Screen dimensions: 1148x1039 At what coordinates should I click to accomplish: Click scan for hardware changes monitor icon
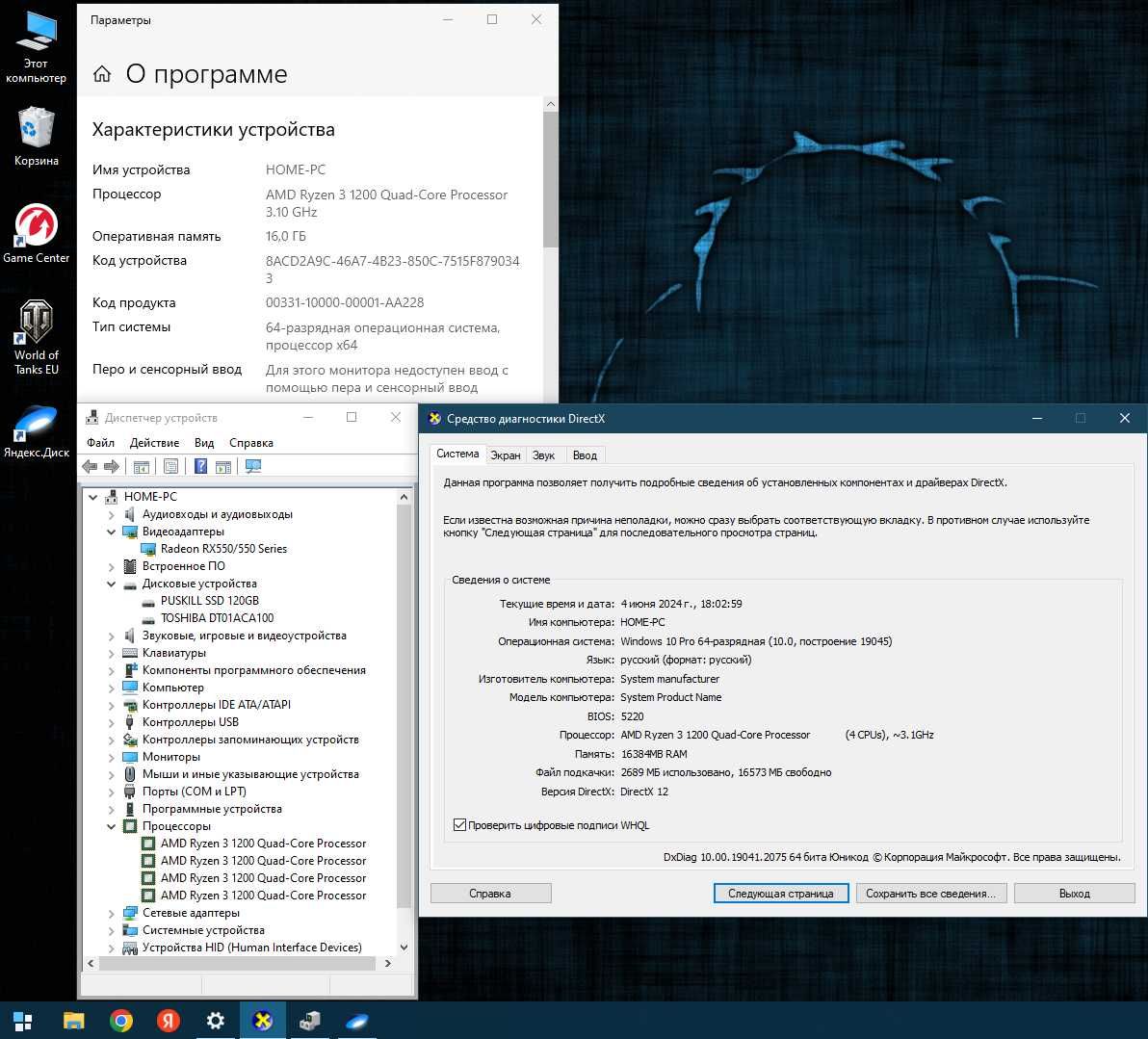pyautogui.click(x=253, y=466)
